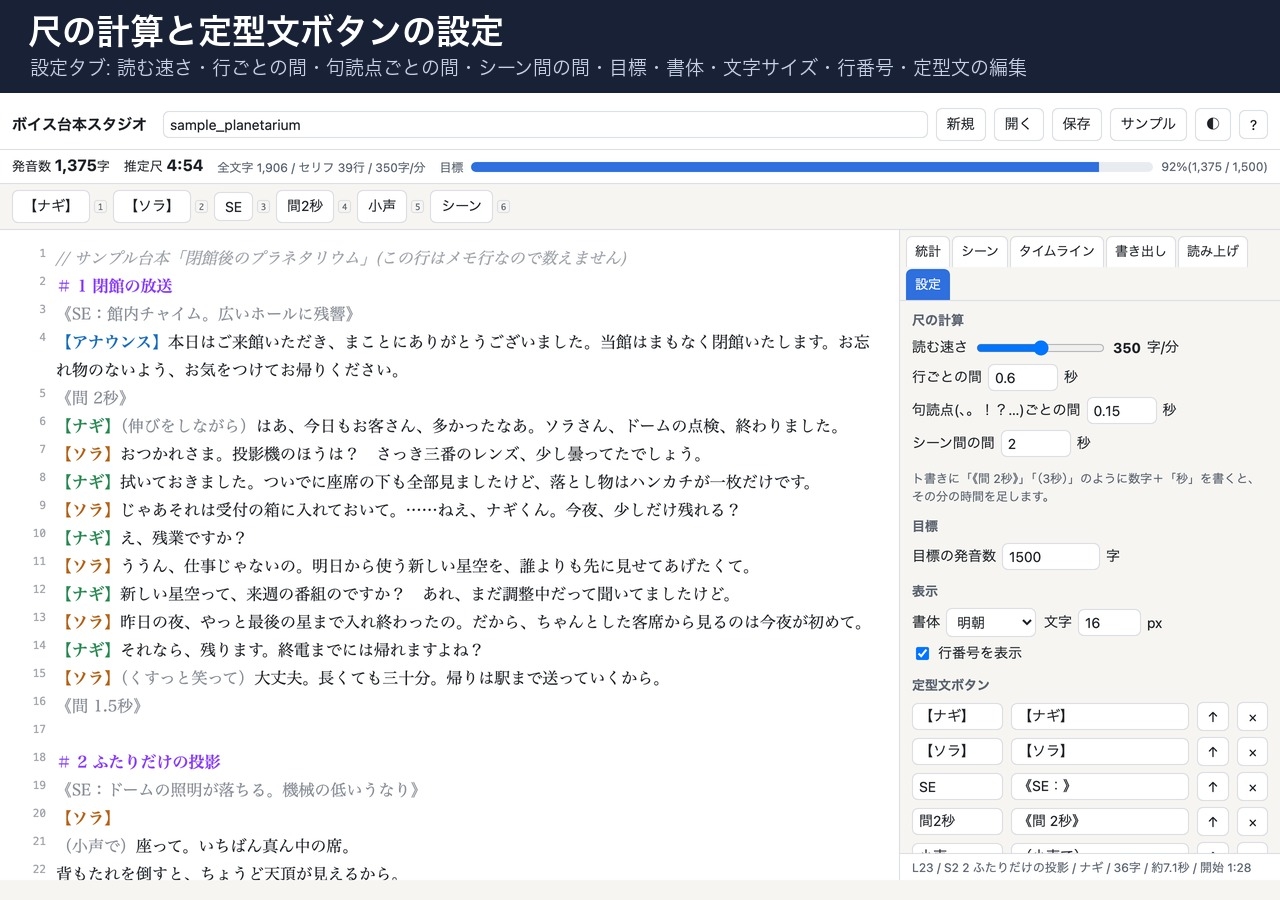Click the 目標 progress bar
The height and width of the screenshot is (900, 1280).
(x=812, y=167)
